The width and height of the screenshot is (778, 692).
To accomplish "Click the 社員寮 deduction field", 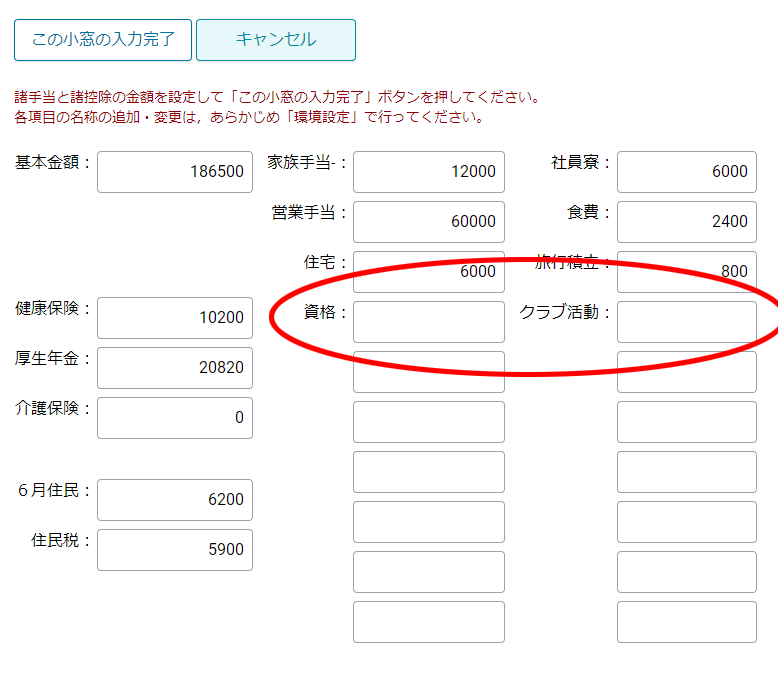I will tap(686, 171).
